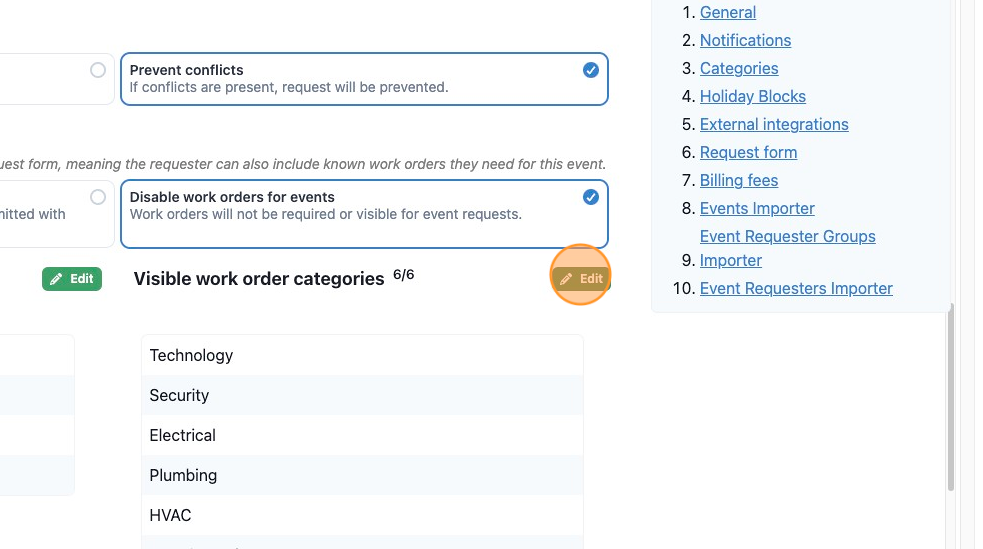Open the Holiday Blocks link

tap(753, 97)
